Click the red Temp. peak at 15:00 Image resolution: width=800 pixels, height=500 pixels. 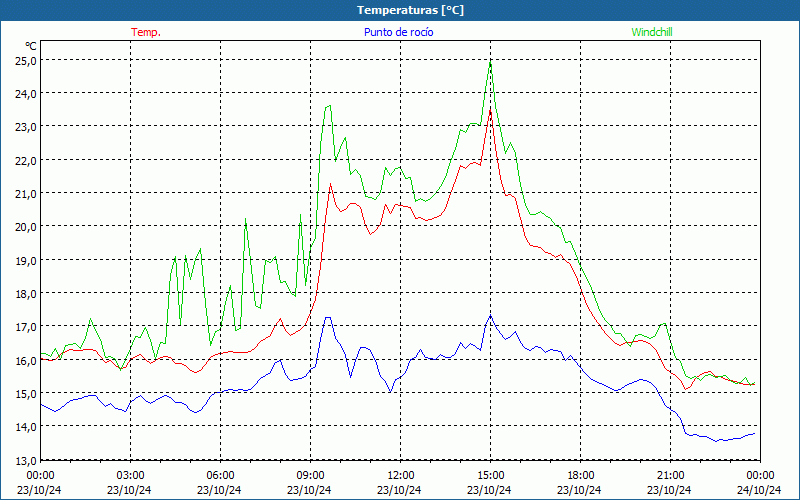click(x=490, y=109)
